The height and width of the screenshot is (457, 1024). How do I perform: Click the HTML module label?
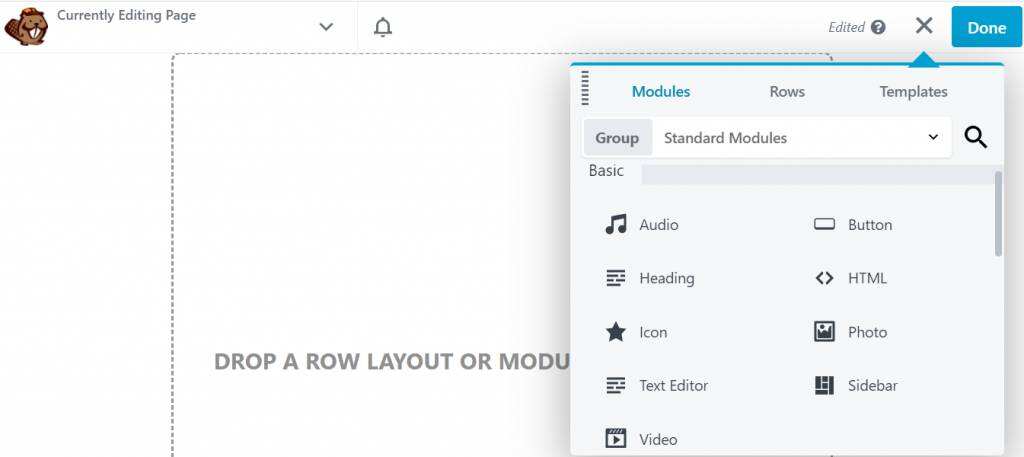(x=867, y=278)
